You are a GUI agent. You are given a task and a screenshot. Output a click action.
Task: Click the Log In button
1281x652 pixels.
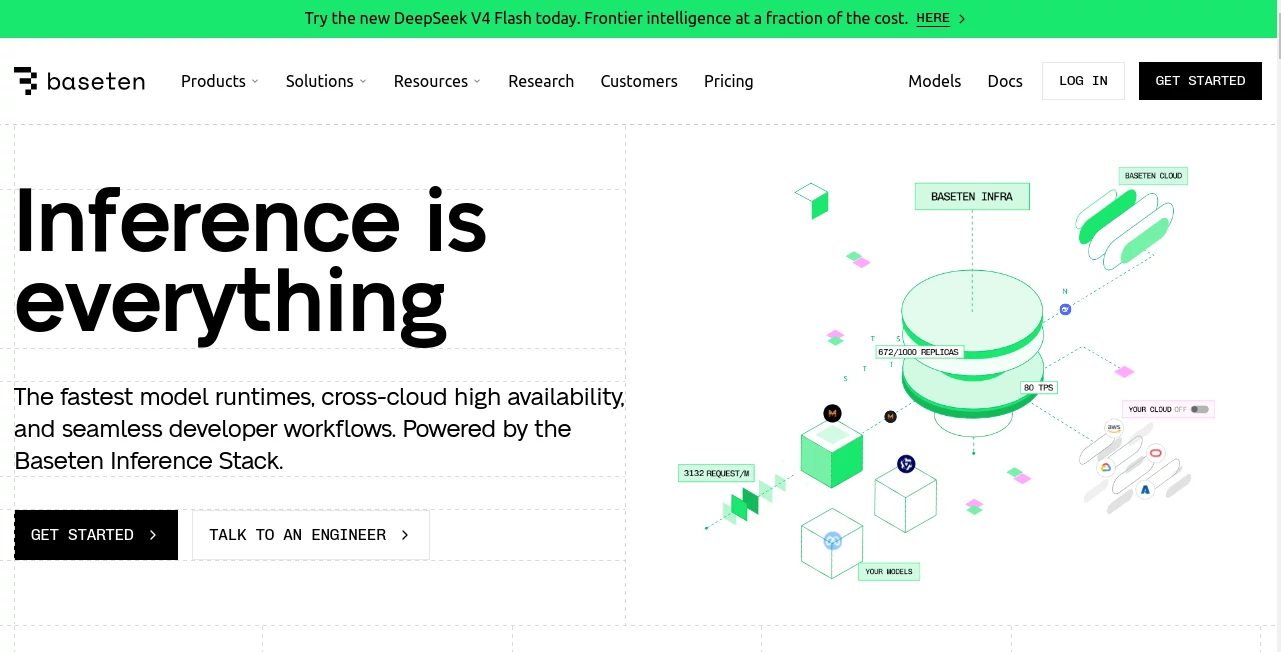1083,81
